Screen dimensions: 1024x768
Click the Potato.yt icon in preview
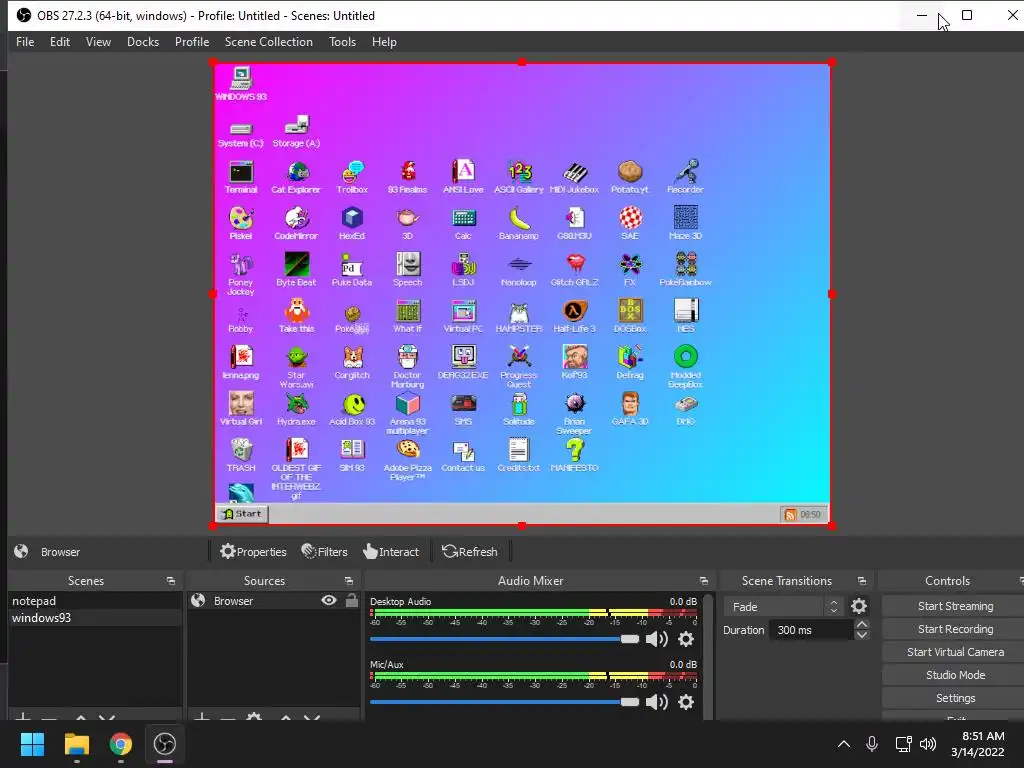pos(630,172)
